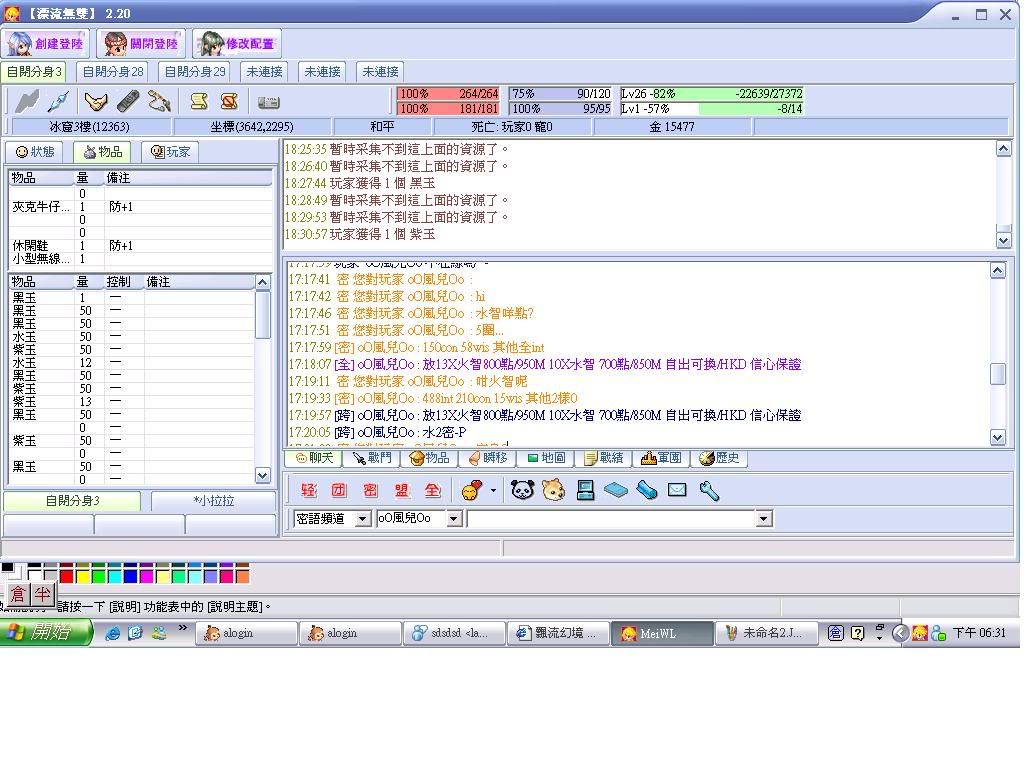Screen dimensions: 1024x768
Task: Click the 創建登陸 create login button
Action: [x=46, y=44]
